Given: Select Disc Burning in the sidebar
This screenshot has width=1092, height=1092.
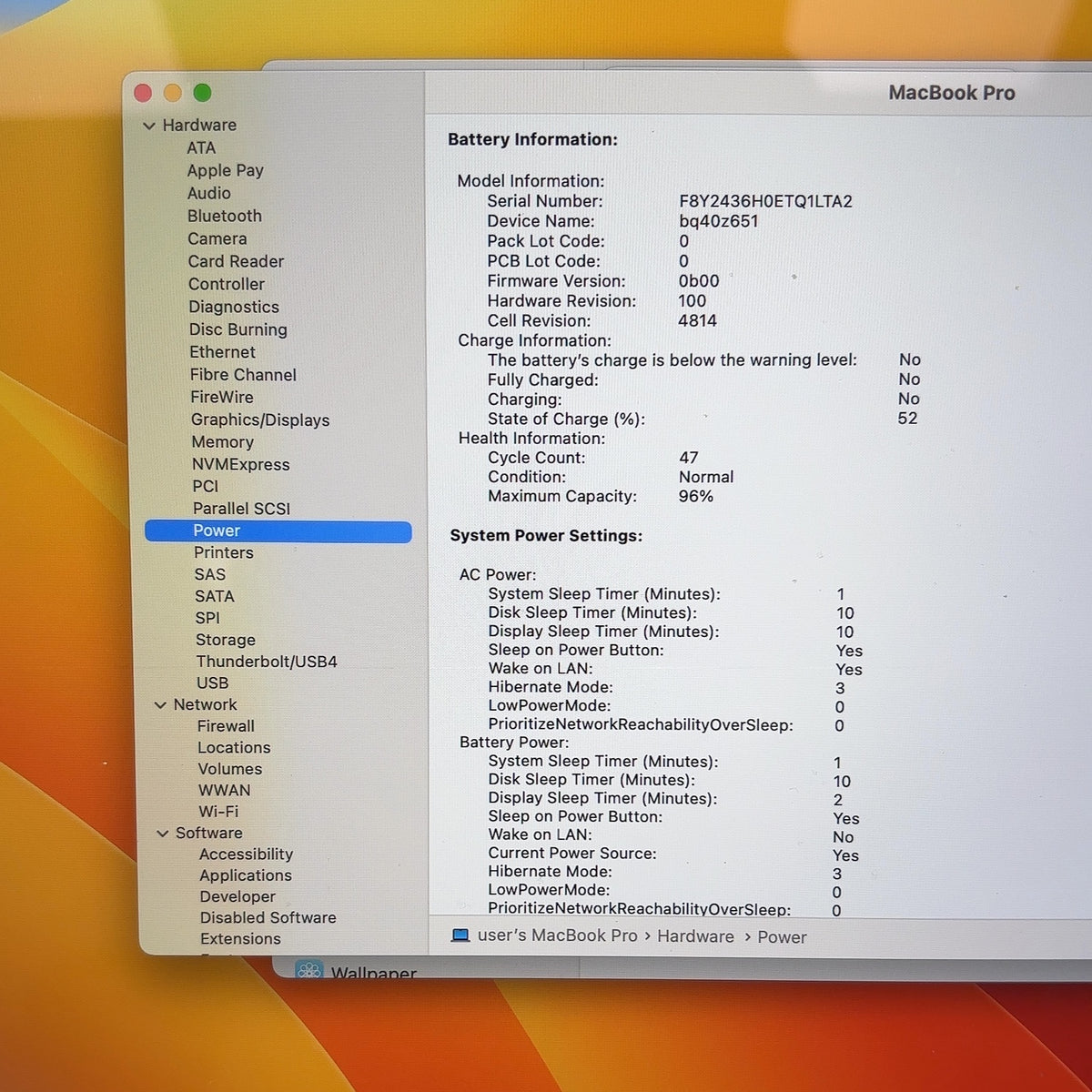Looking at the screenshot, I should pyautogui.click(x=238, y=329).
